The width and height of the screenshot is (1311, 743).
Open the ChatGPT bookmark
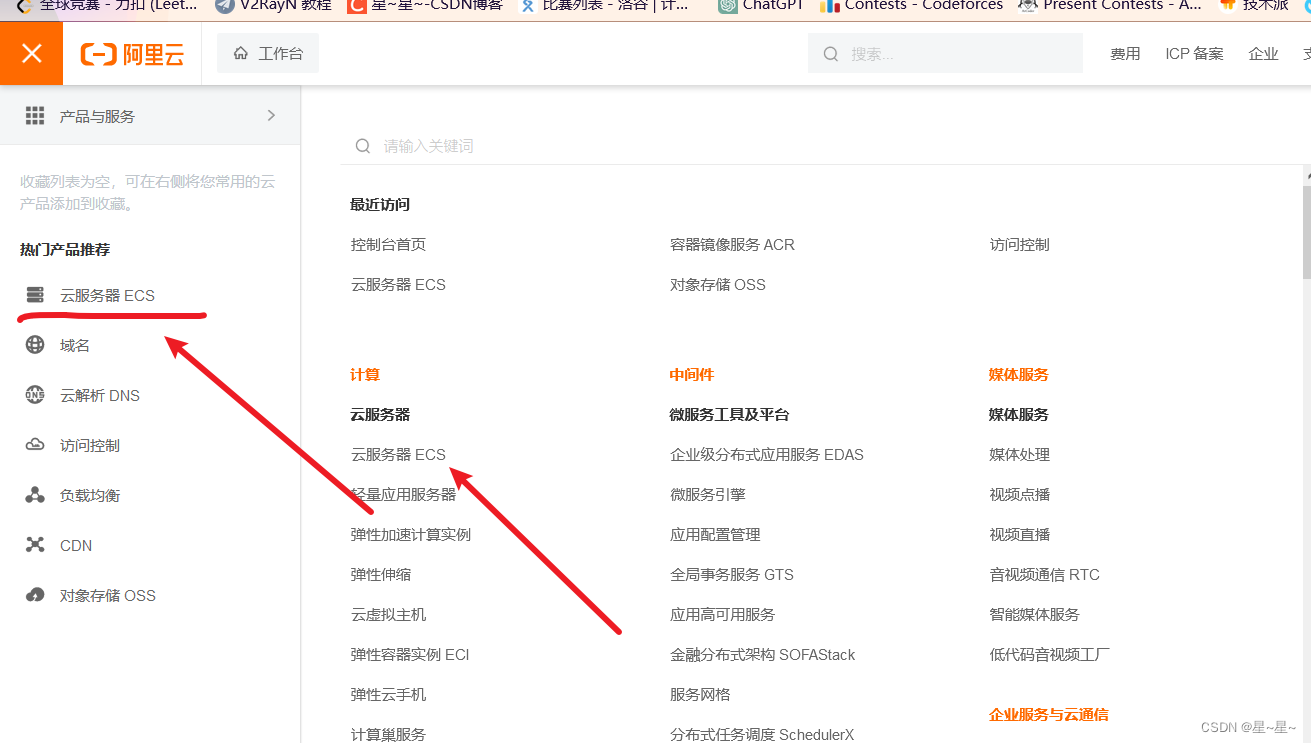click(x=762, y=6)
